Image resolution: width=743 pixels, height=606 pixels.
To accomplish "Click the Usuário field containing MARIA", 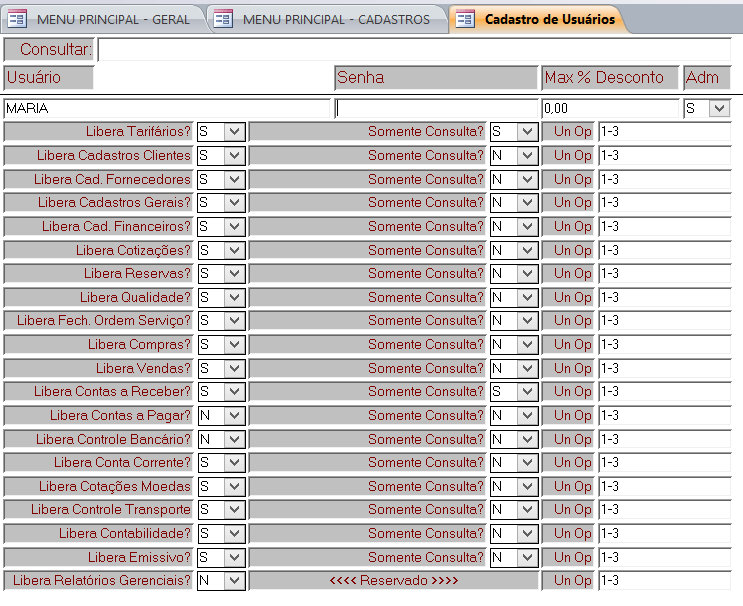I will [x=167, y=109].
